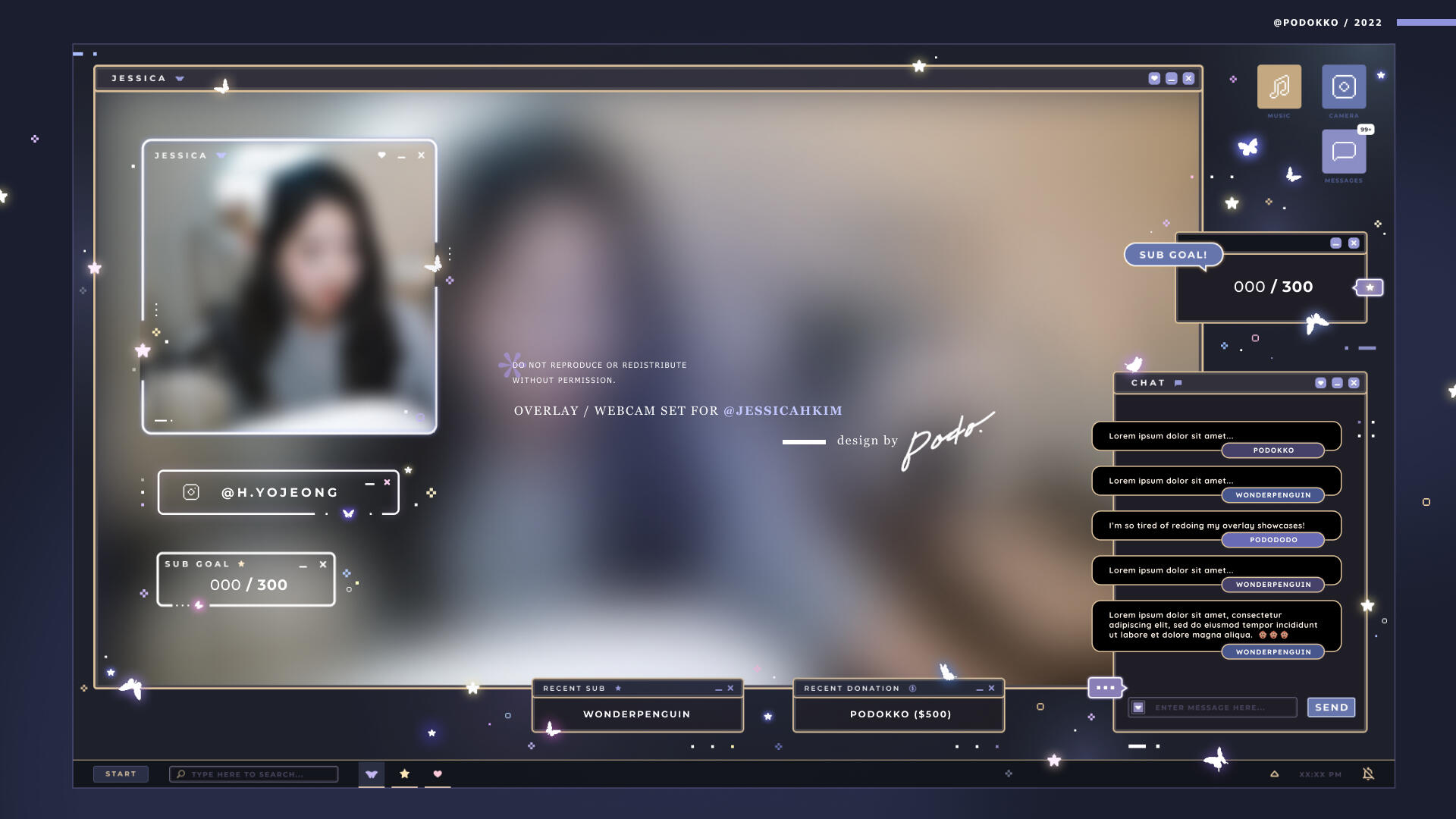1456x819 pixels.
Task: Click the notifications muted bell icon
Action: 1368,773
